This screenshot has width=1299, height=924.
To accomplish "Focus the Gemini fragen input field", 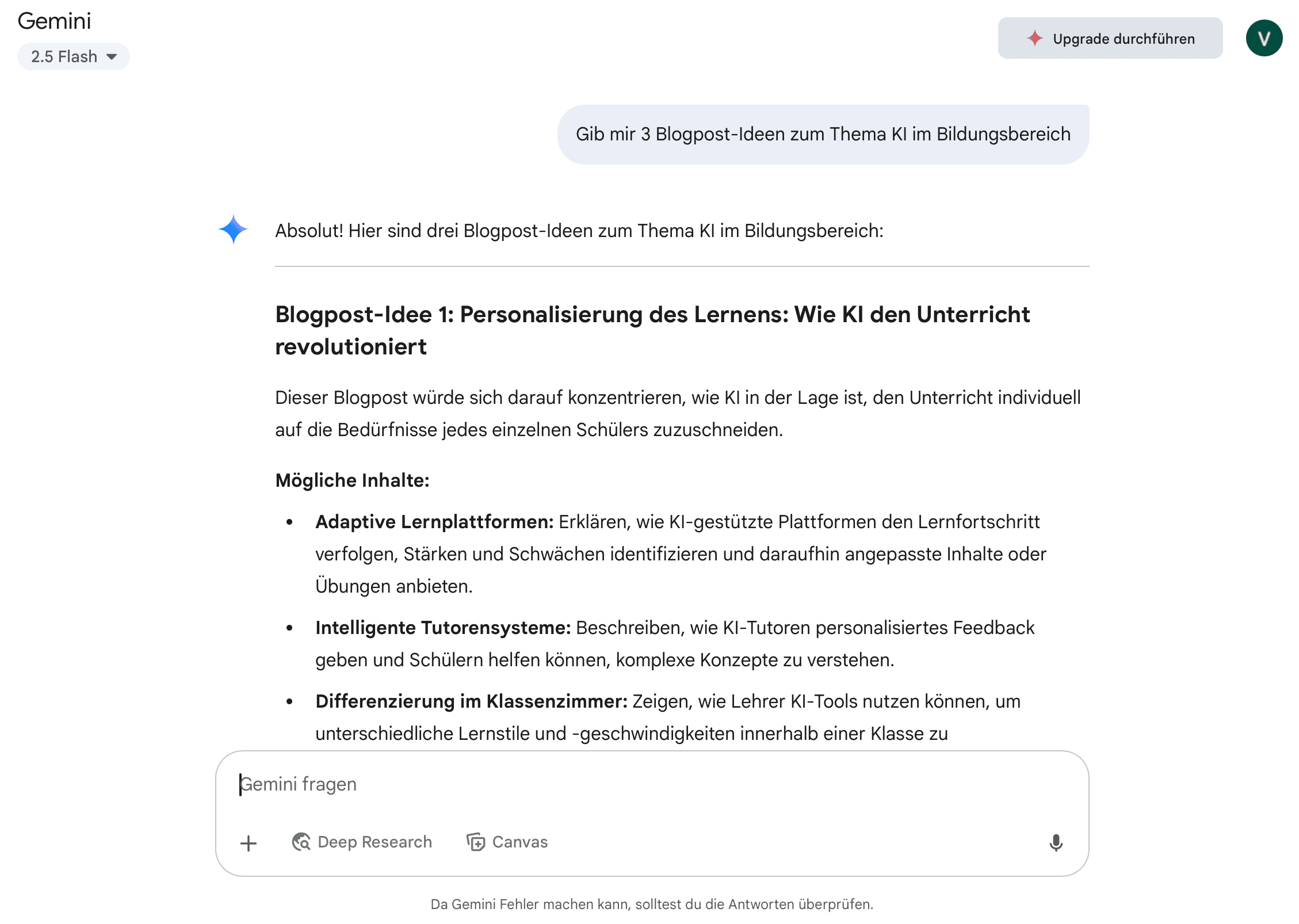I will point(651,784).
